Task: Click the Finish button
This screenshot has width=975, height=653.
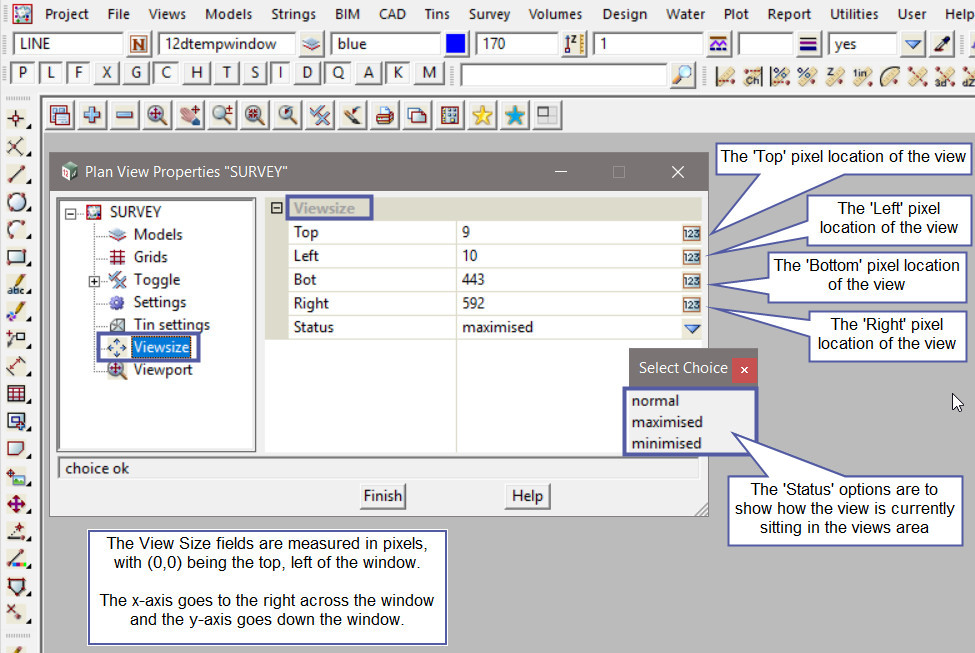Action: click(x=382, y=496)
